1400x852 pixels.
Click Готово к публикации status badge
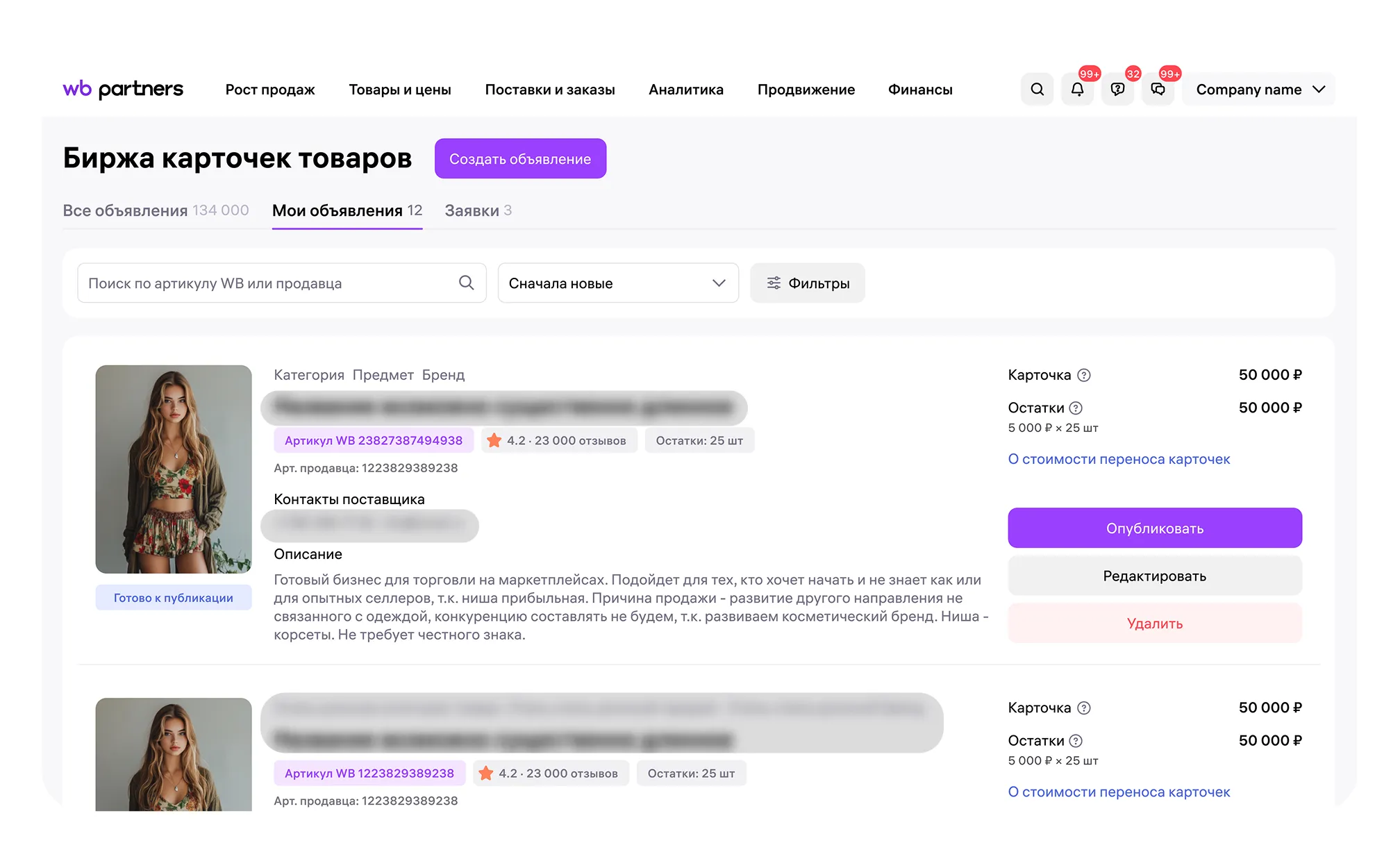[x=174, y=598]
